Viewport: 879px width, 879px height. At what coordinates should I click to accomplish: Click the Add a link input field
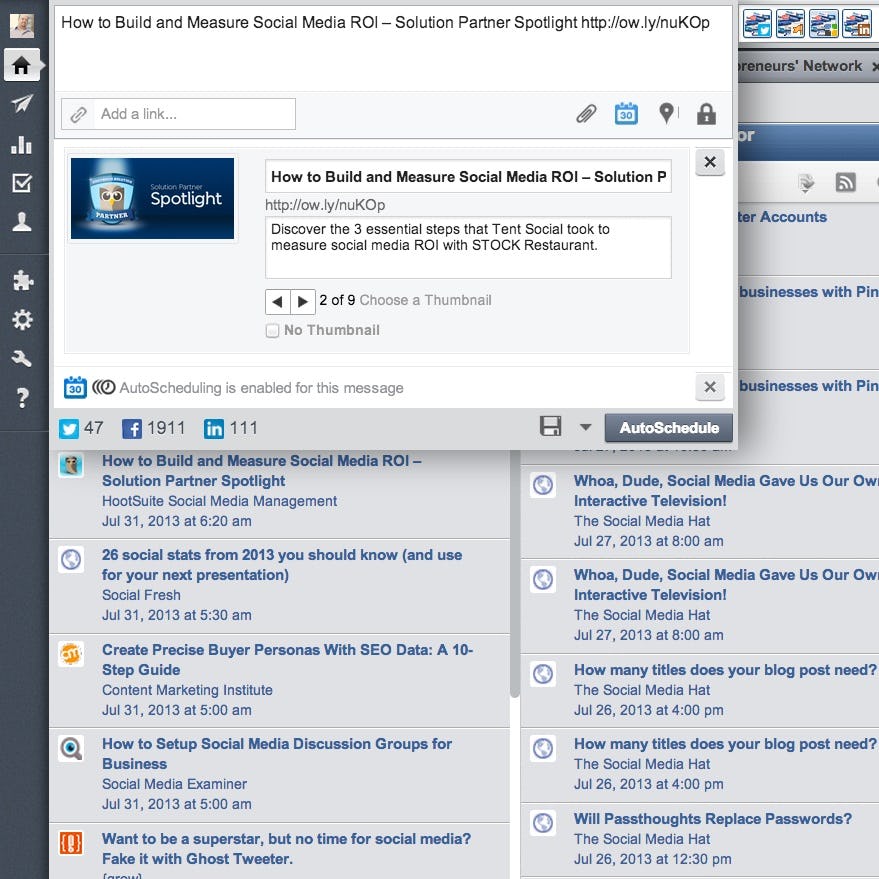pos(195,114)
